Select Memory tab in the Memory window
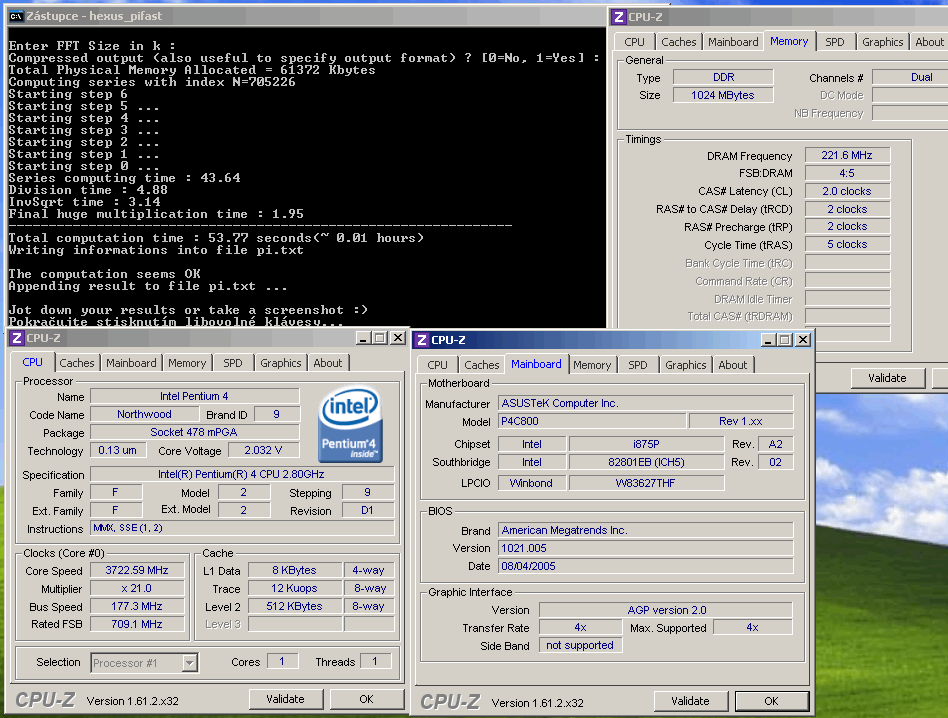The image size is (948, 718). (789, 41)
